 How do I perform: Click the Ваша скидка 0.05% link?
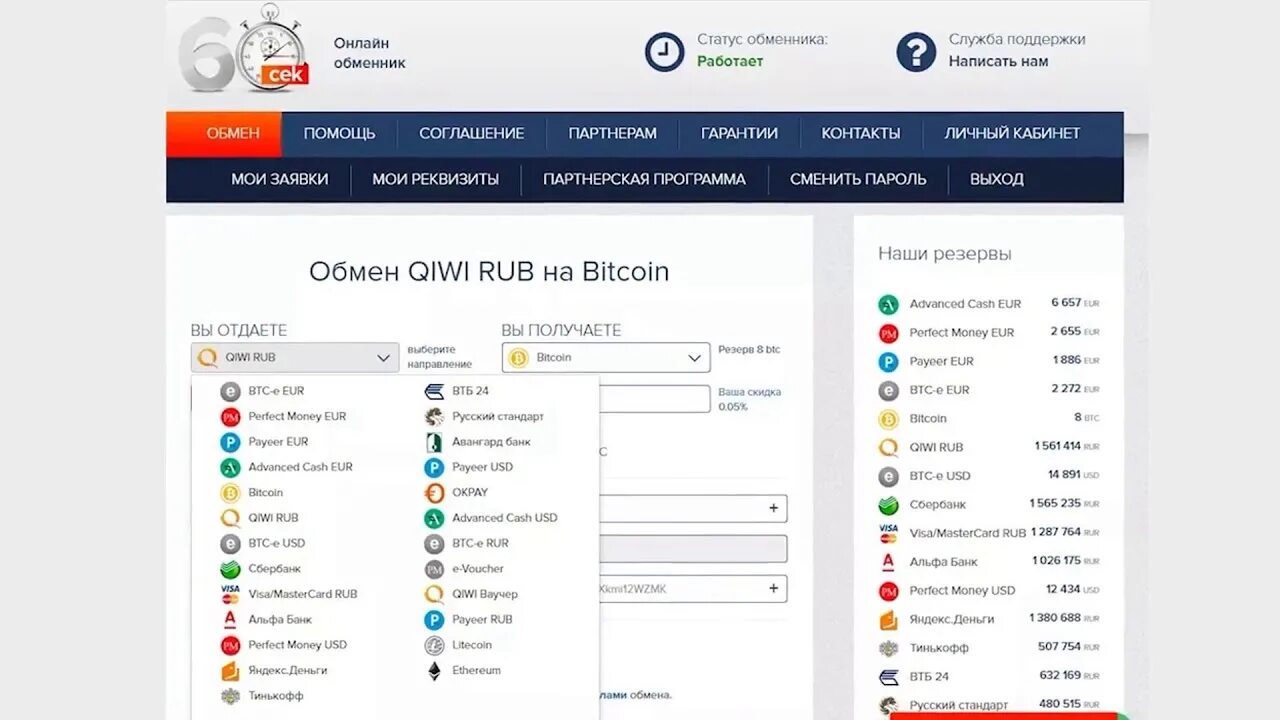(749, 399)
